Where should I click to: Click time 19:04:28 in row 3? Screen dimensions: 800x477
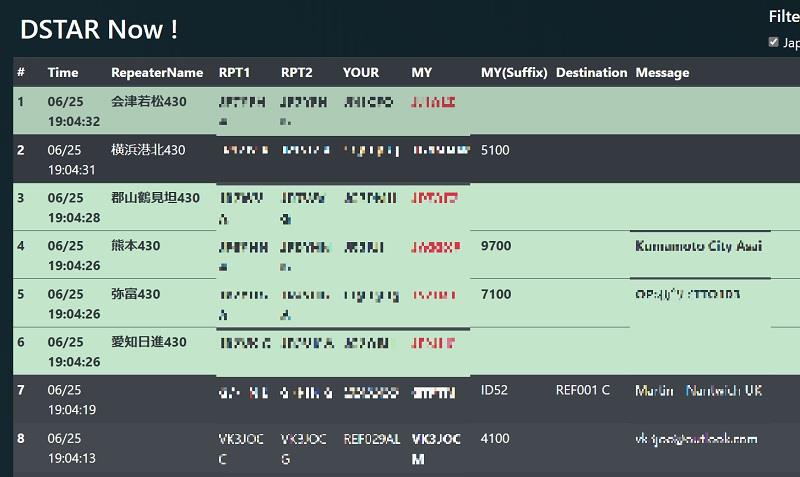[x=74, y=218]
